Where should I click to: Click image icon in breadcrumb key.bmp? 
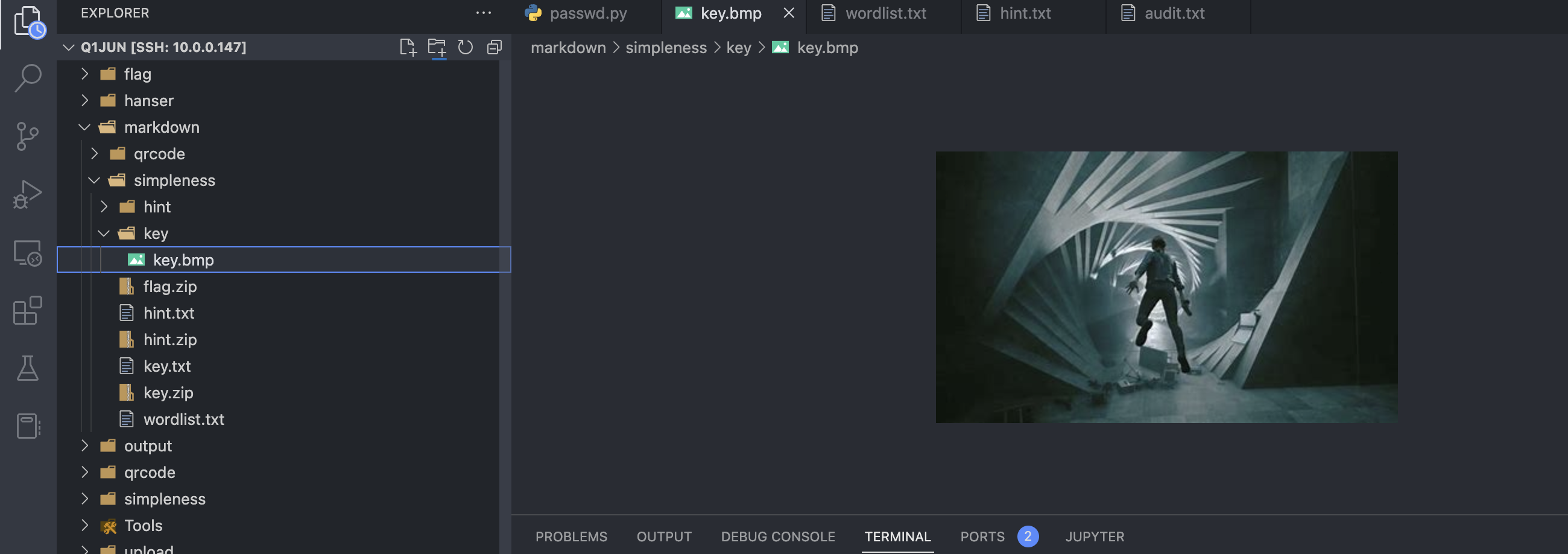[780, 48]
